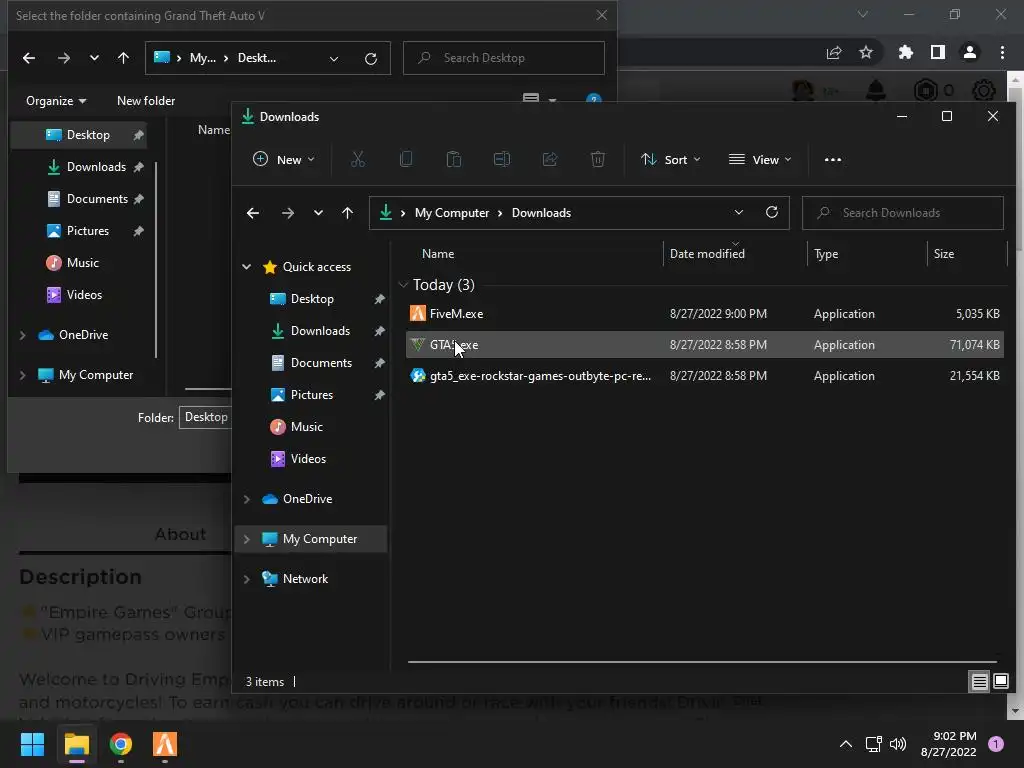Go forward in Downloads window
This screenshot has height=768, width=1024.
(x=287, y=213)
